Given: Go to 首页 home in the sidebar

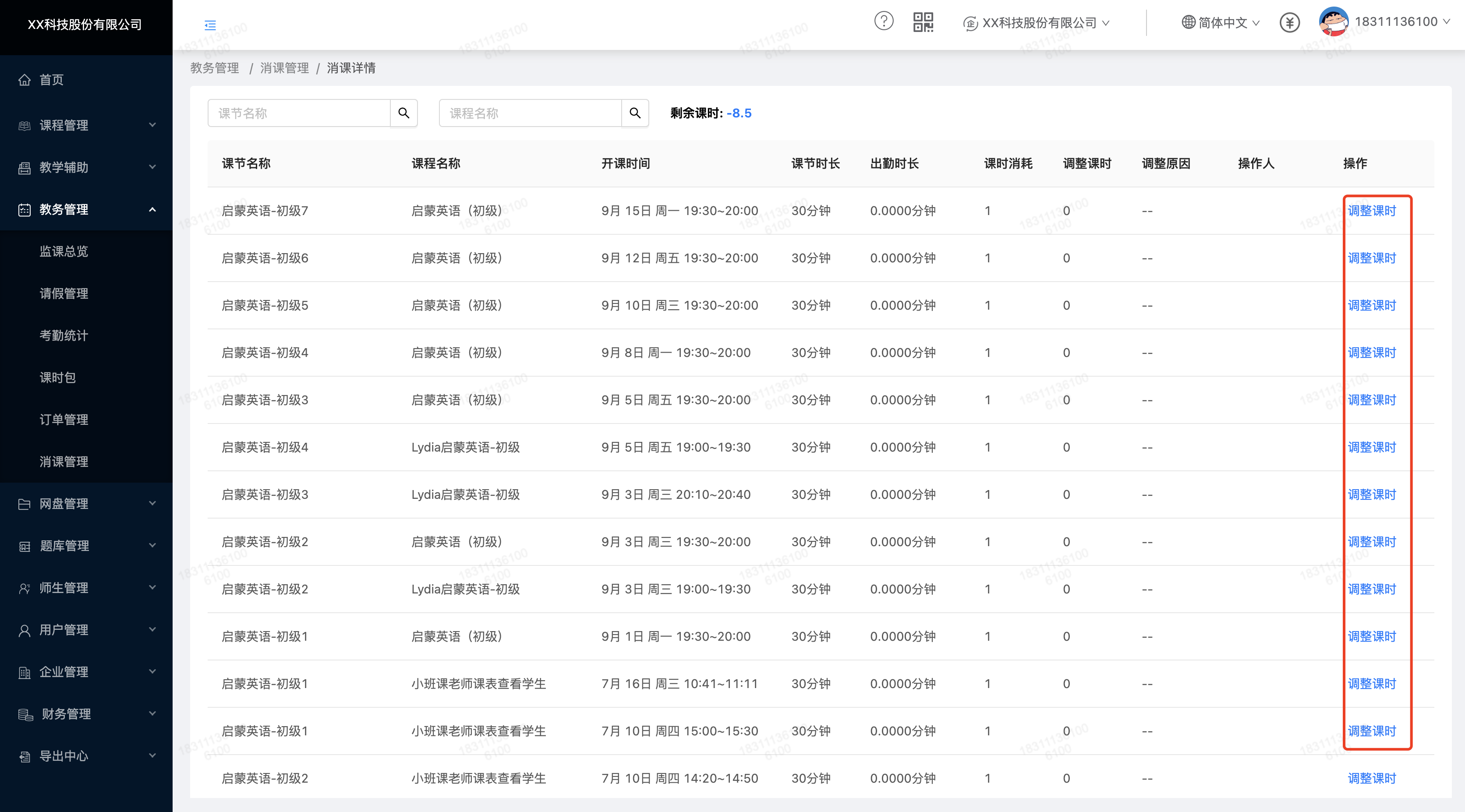Looking at the screenshot, I should pyautogui.click(x=51, y=80).
